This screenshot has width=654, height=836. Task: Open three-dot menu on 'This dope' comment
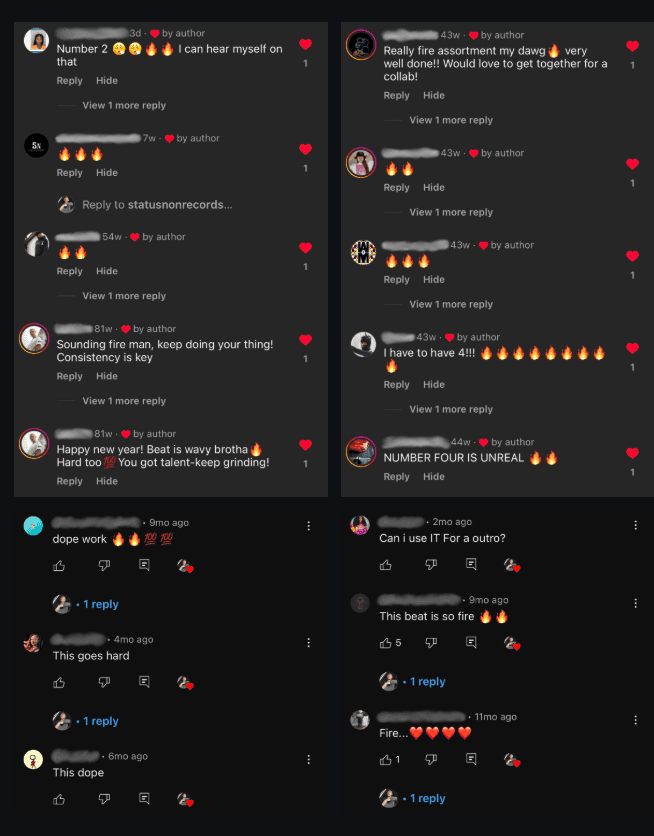(x=309, y=760)
